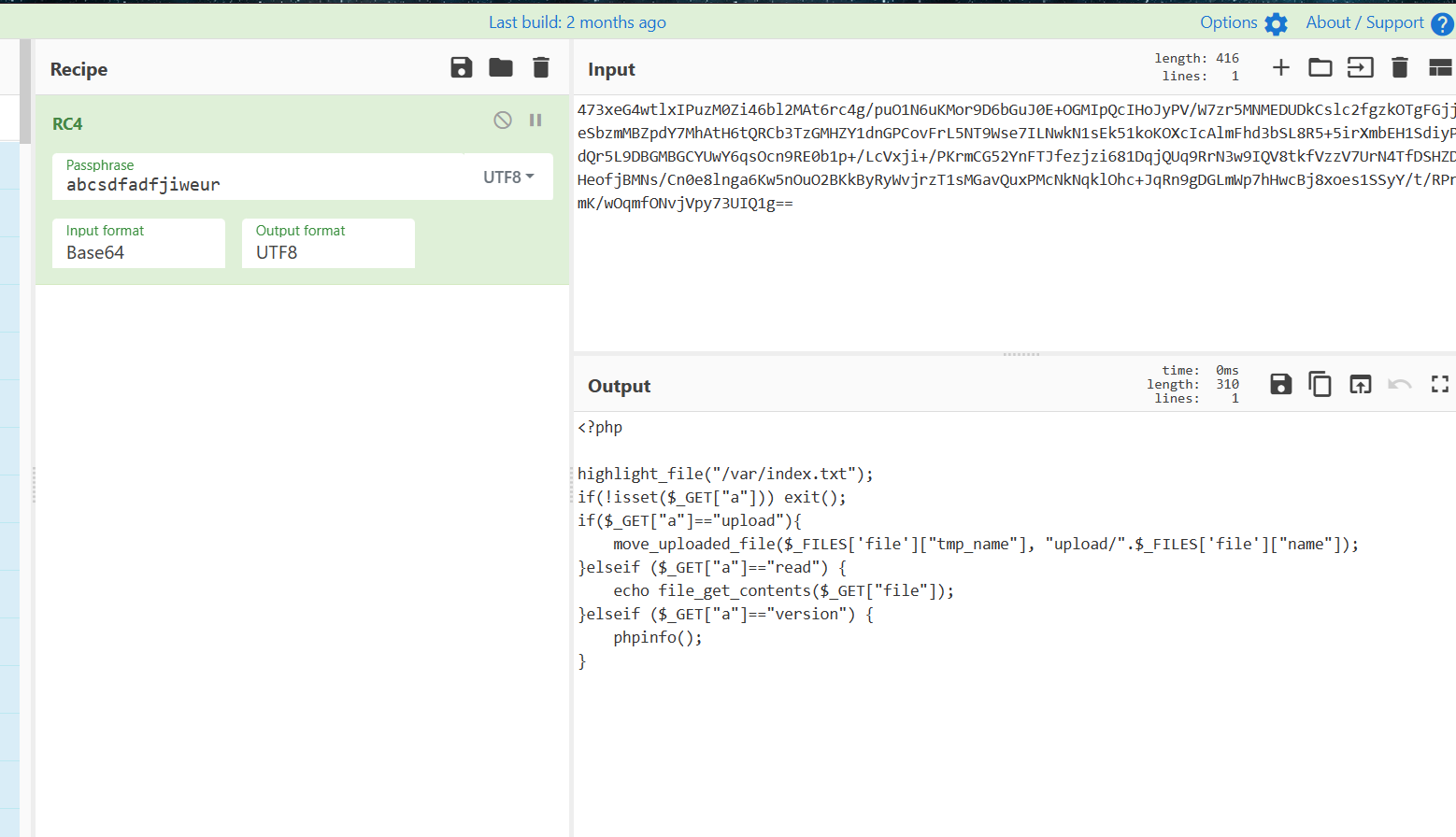The image size is (1456, 837).
Task: Click the operations list scrollbar at left
Action: click(x=25, y=92)
